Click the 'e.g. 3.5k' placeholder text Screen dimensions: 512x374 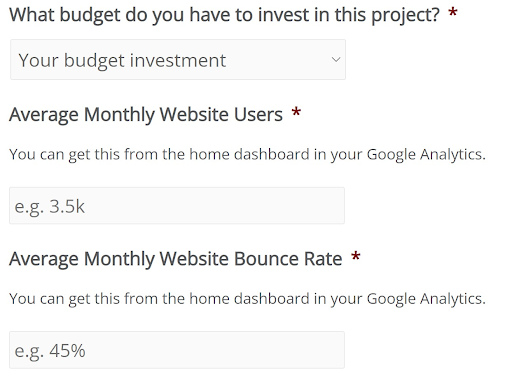point(50,207)
